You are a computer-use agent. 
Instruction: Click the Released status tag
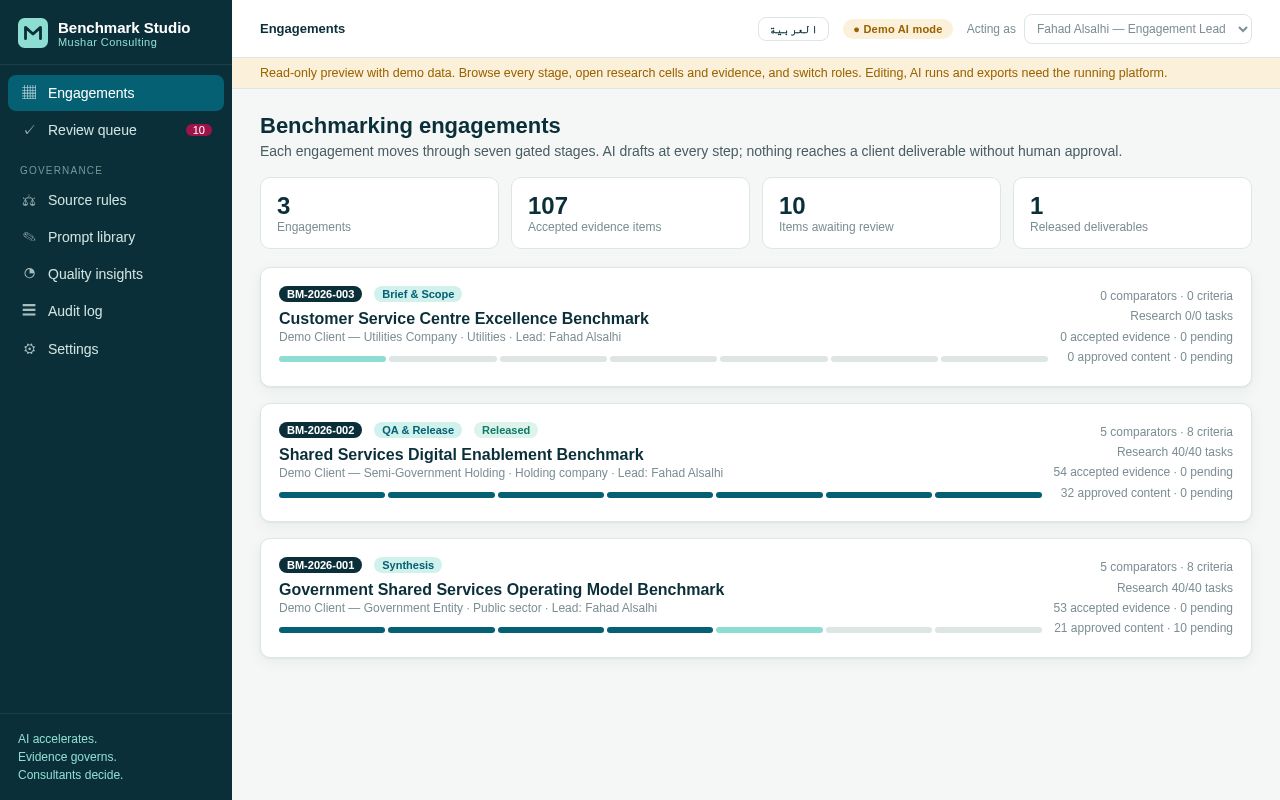point(506,430)
